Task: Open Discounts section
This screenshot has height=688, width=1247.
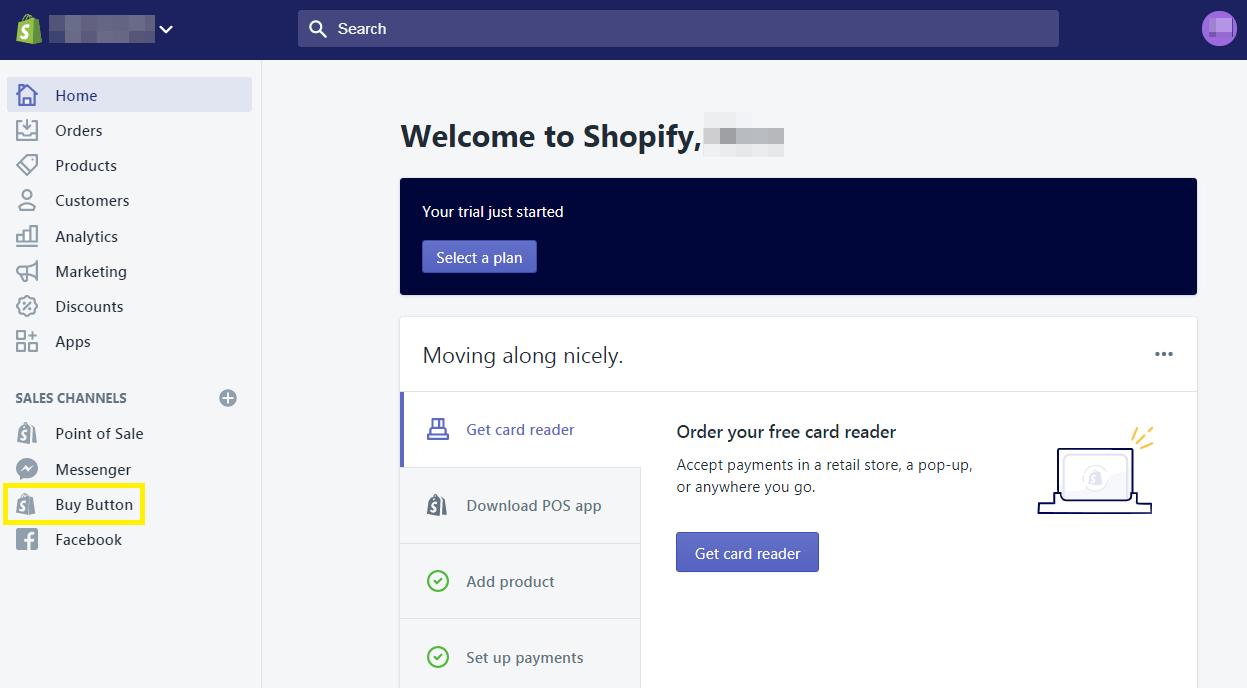Action: 89,307
